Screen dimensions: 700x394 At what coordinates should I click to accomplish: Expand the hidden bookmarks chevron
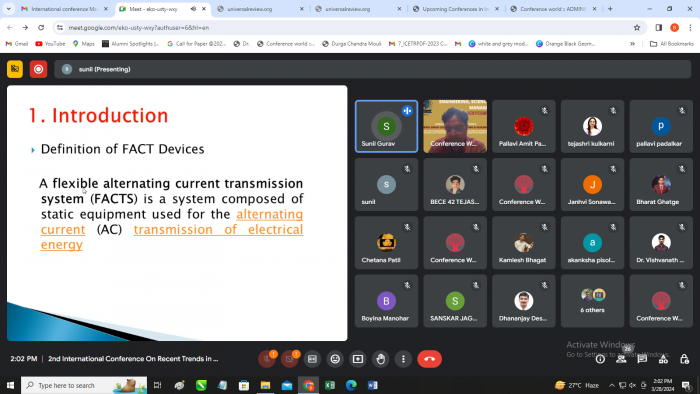632,44
